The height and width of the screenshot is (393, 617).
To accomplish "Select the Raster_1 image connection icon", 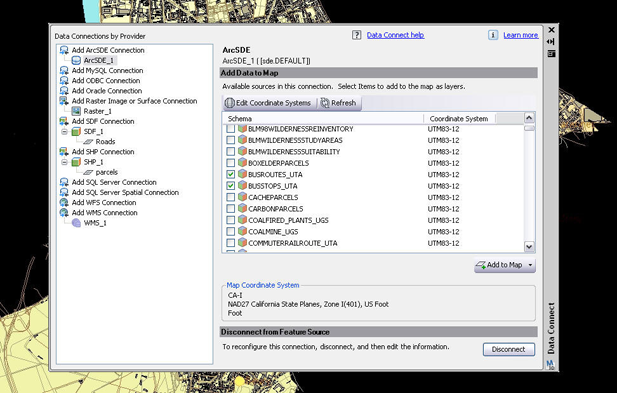I will [76, 111].
